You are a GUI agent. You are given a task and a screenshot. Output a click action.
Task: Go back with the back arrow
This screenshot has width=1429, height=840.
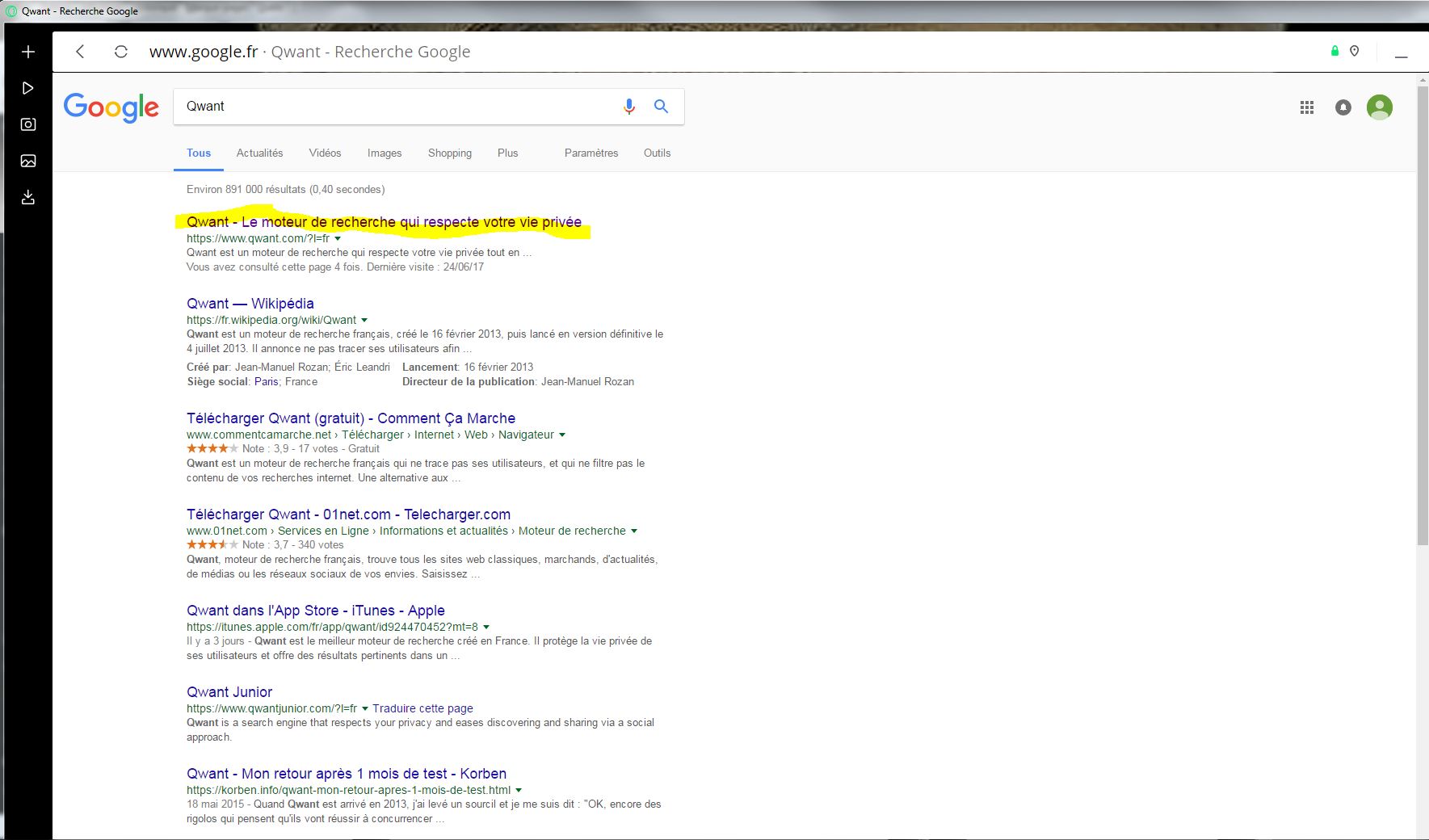coord(80,52)
